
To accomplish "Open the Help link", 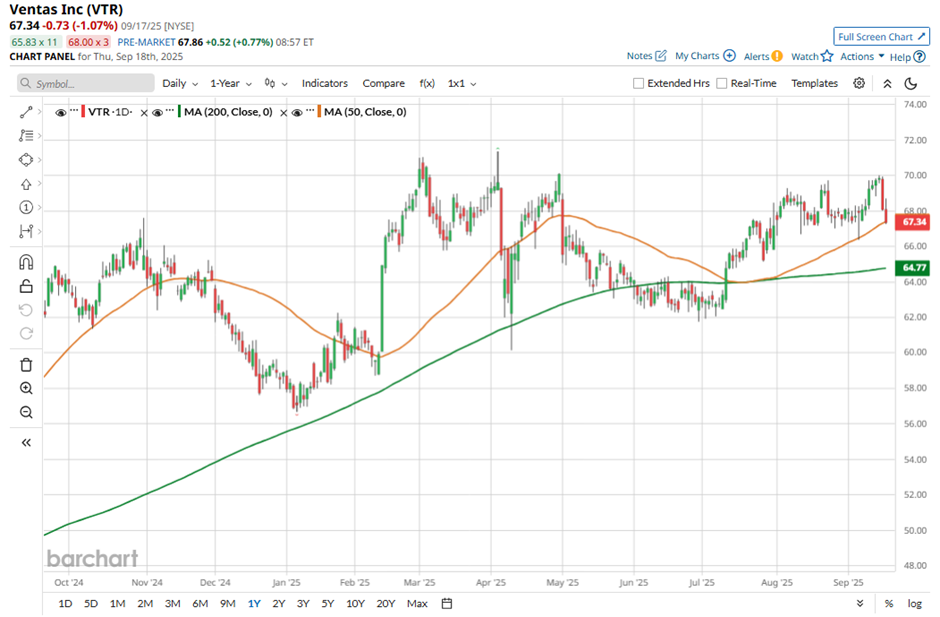I will coord(908,57).
